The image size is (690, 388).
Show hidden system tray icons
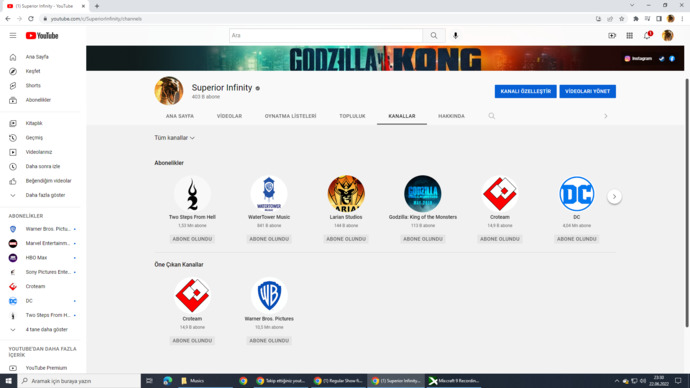pos(617,381)
